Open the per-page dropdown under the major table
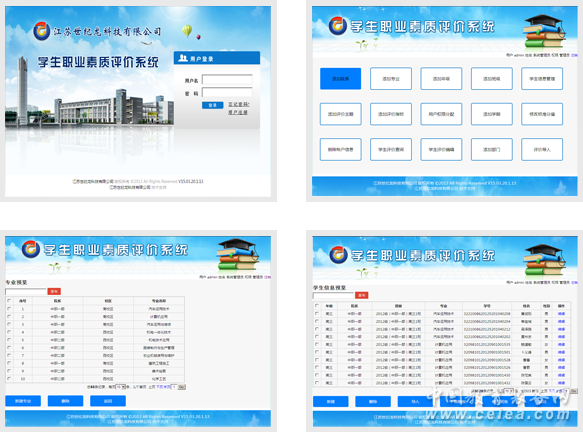 tap(120, 387)
